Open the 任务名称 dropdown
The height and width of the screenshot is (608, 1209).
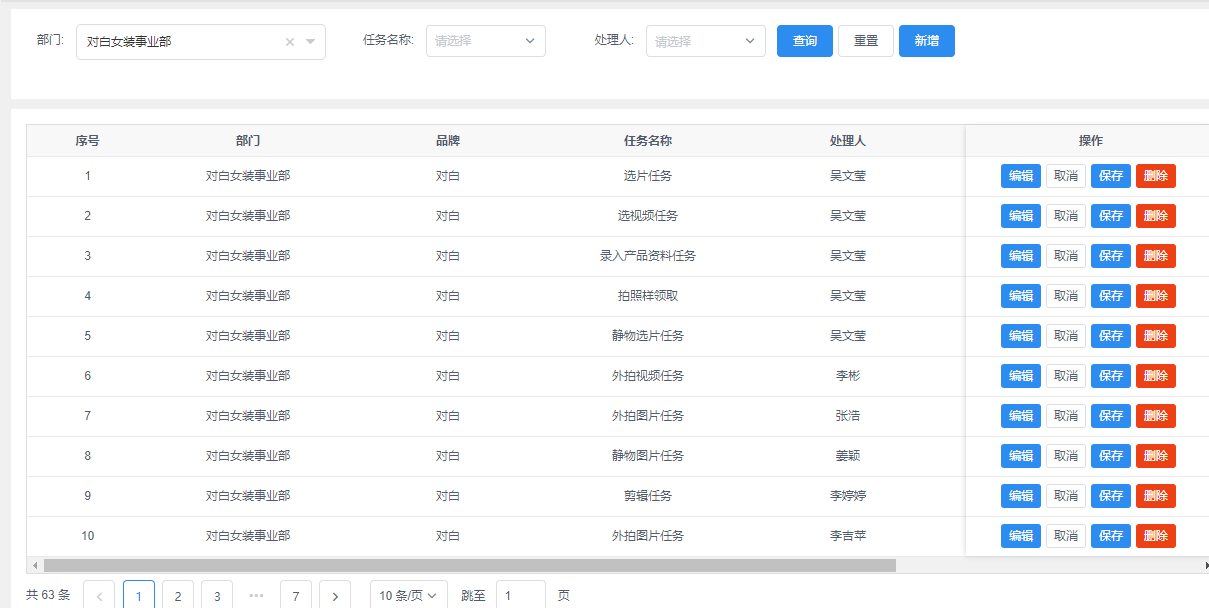pyautogui.click(x=486, y=41)
